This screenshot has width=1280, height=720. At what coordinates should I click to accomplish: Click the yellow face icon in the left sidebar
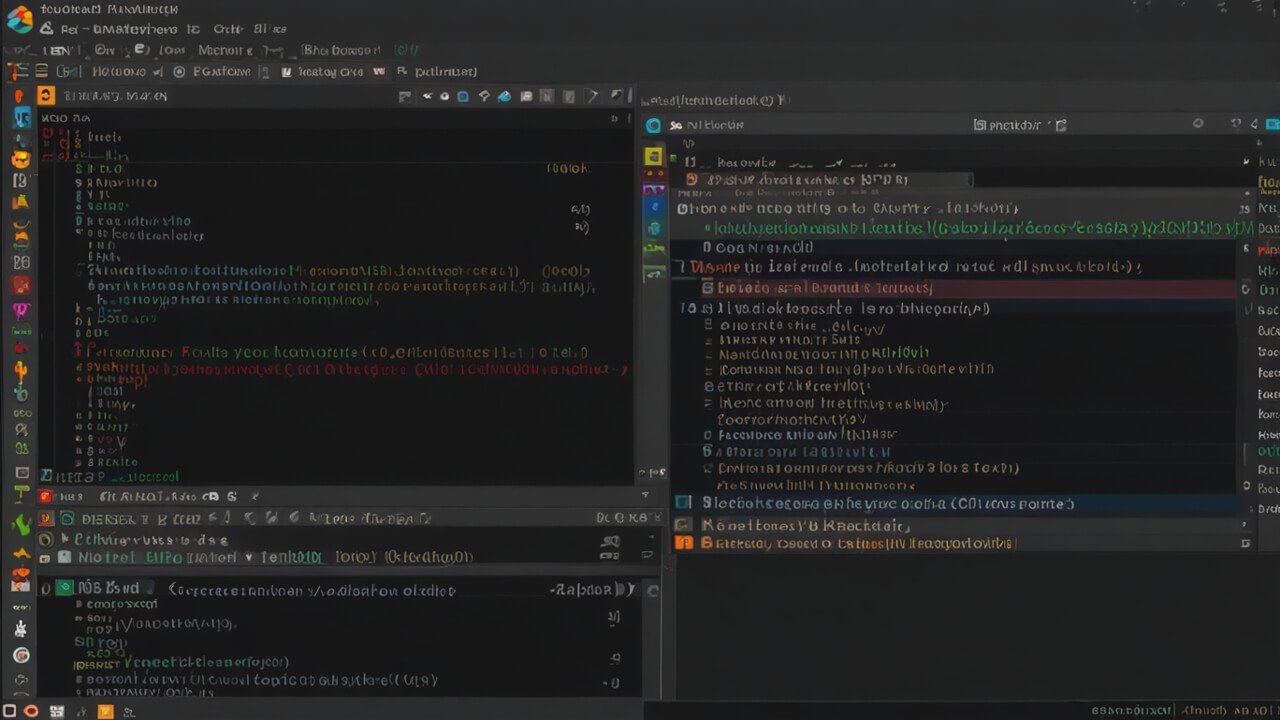click(20, 159)
